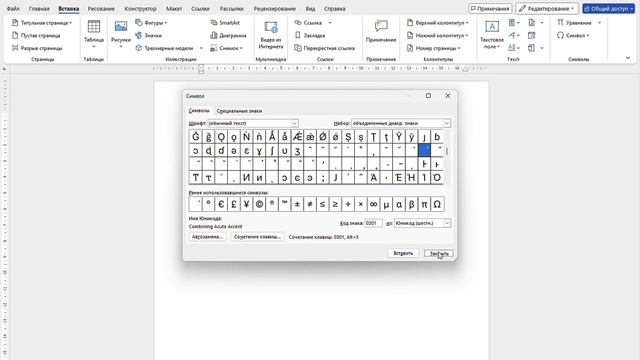The width and height of the screenshot is (640, 360).
Task: Insert date and time
Action: click(531, 36)
